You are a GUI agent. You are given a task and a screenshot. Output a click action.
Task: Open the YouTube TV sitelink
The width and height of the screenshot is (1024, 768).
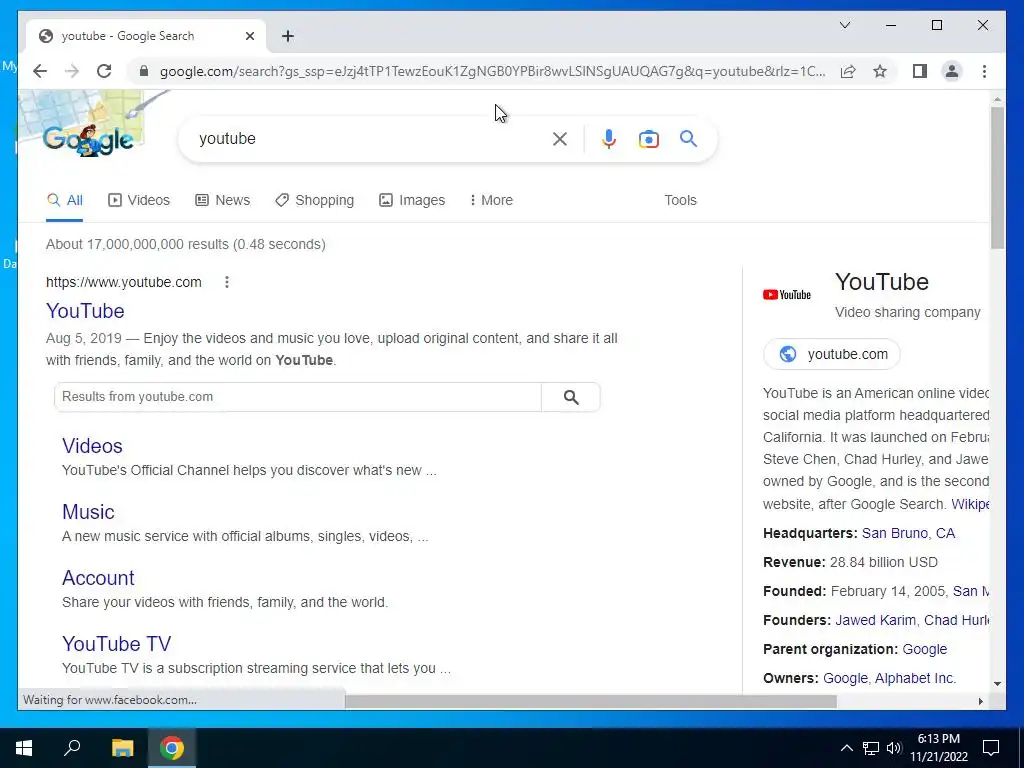116,643
